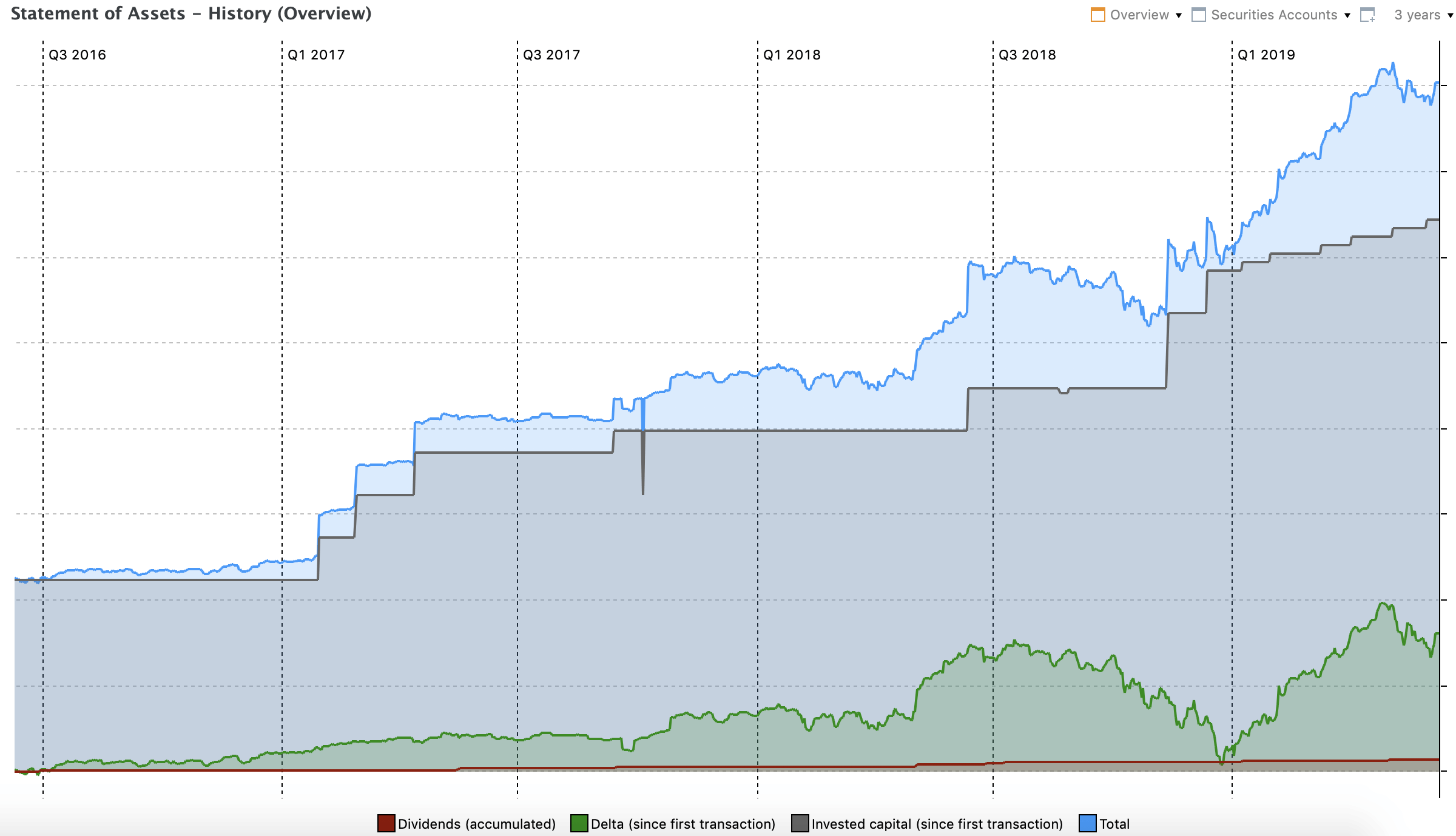Click the Securities Accounts view icon
The height and width of the screenshot is (836, 1456).
(x=1198, y=15)
